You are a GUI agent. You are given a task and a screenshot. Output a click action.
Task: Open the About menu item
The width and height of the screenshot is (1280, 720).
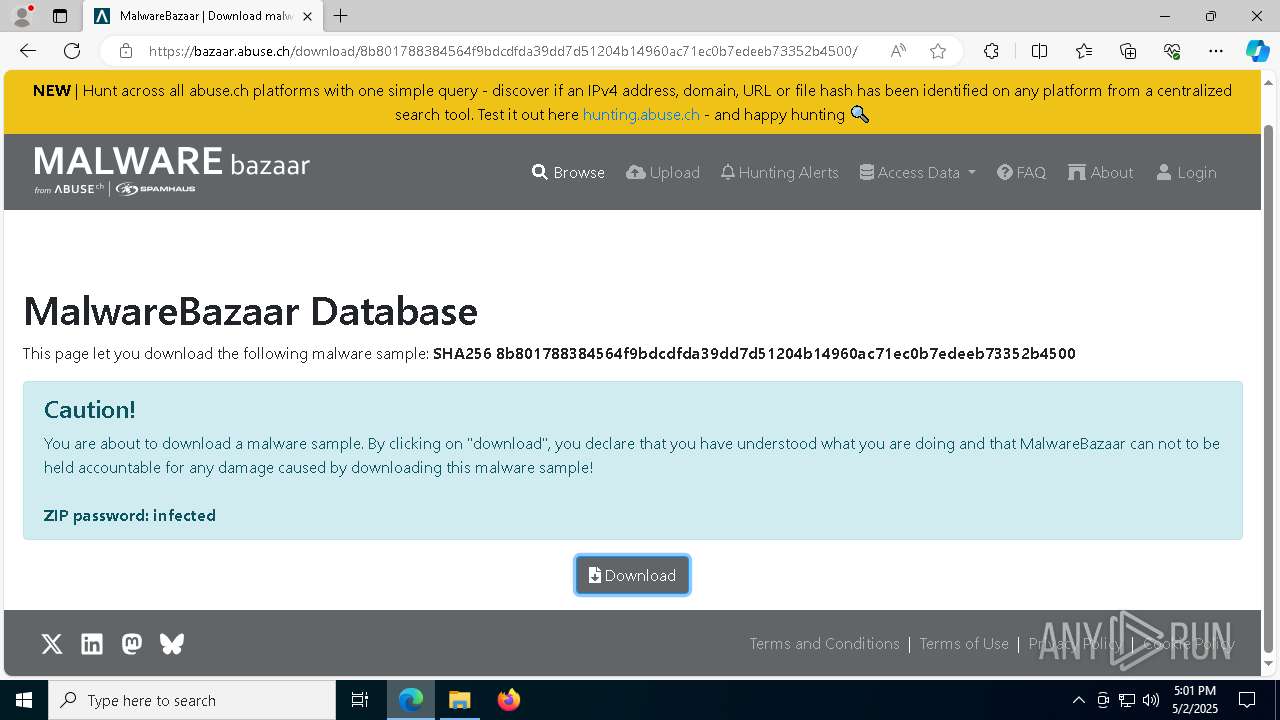(x=1101, y=172)
